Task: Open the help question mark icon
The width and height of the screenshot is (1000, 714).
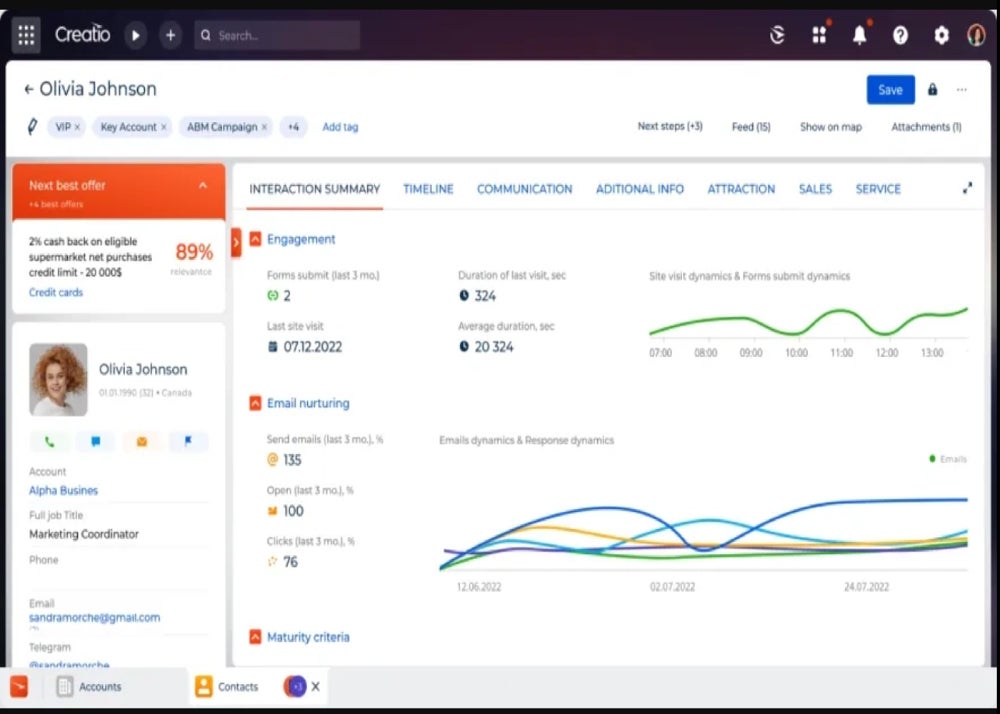Action: pyautogui.click(x=901, y=36)
